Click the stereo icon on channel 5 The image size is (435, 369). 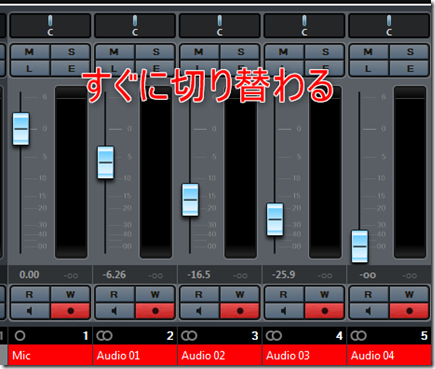pos(358,336)
